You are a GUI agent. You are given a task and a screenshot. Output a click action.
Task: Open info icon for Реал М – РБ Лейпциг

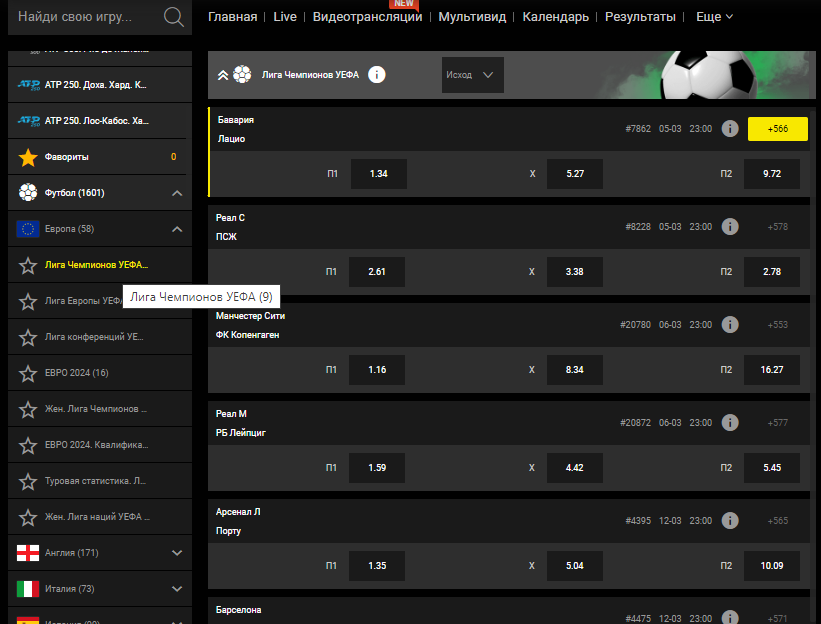730,422
